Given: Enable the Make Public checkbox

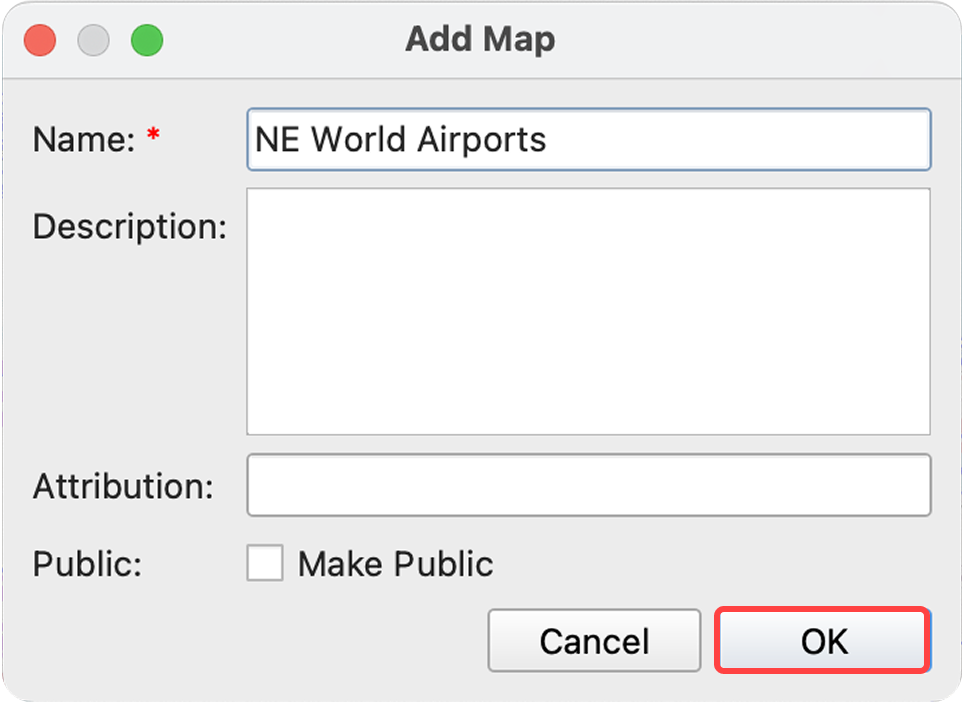Looking at the screenshot, I should click(265, 564).
